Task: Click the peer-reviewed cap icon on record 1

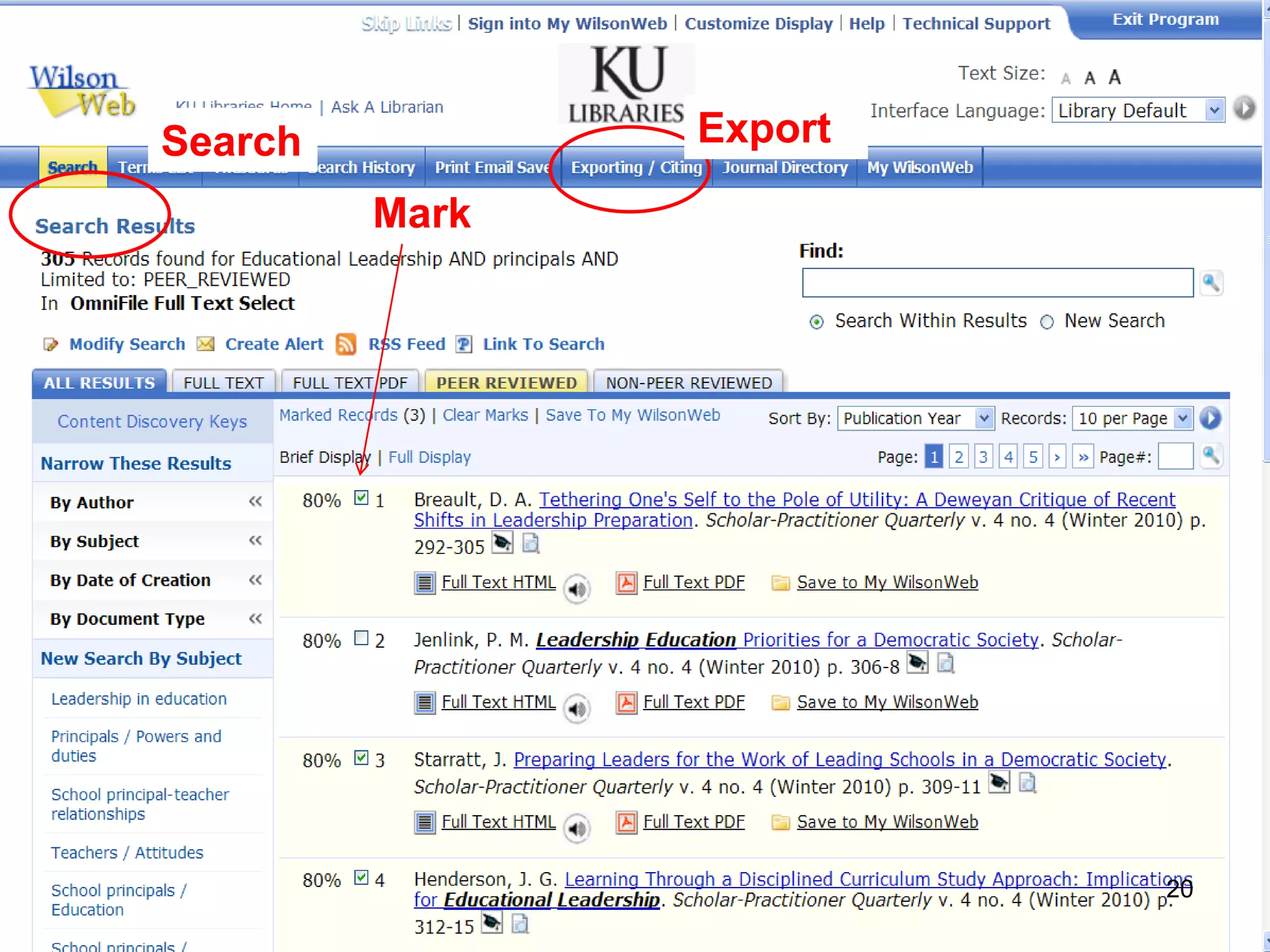Action: tap(502, 543)
